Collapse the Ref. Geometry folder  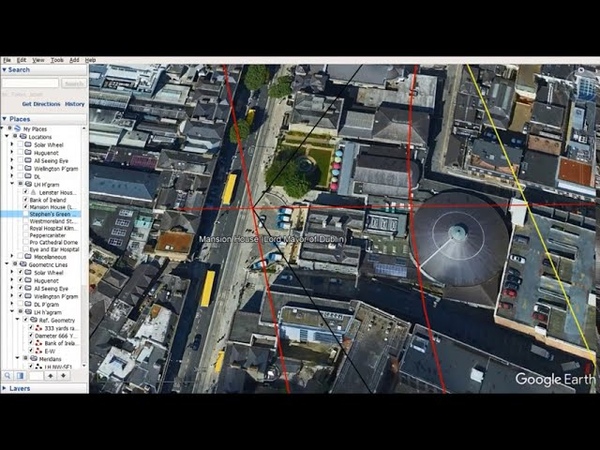coord(17,320)
